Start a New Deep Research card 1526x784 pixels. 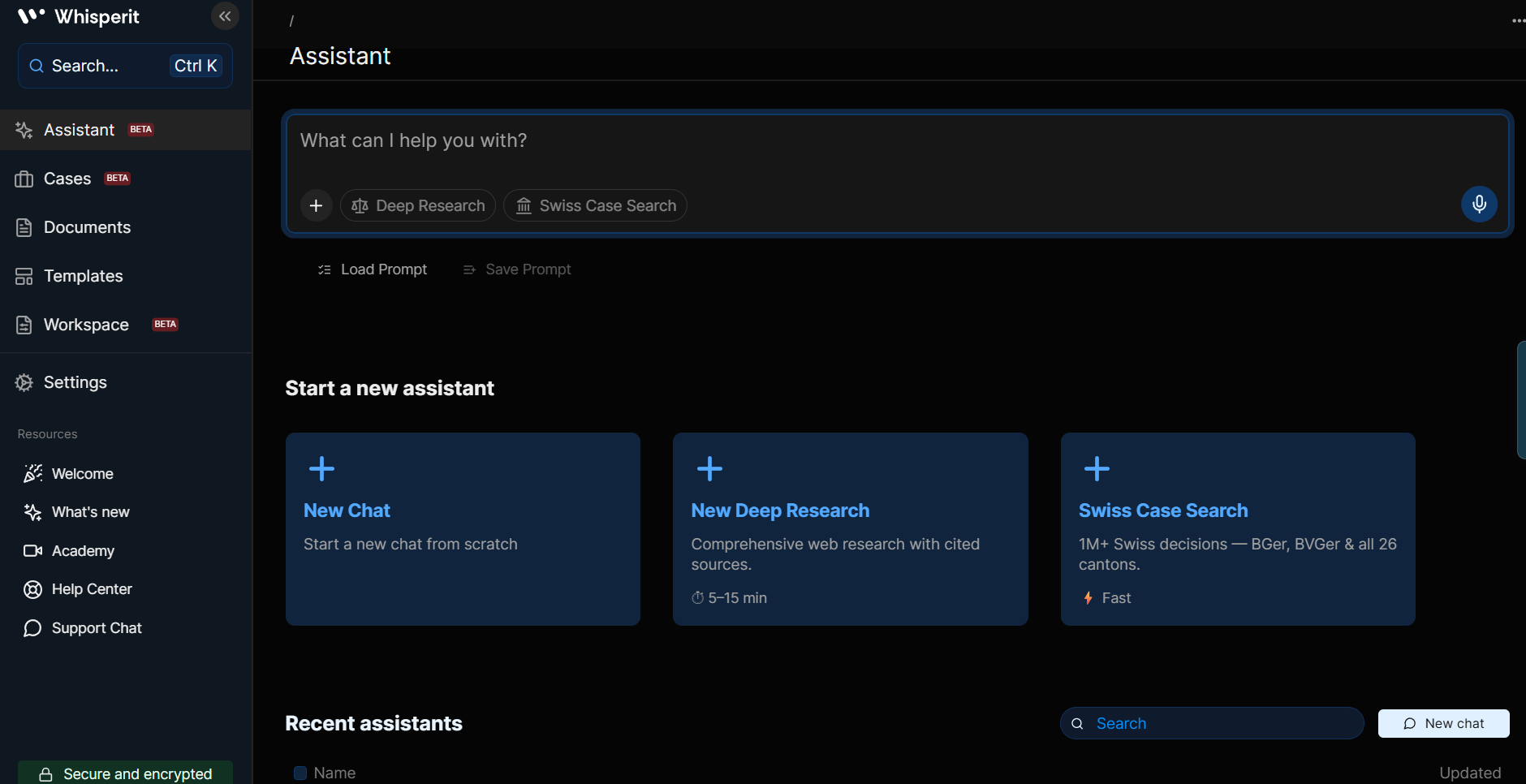[851, 529]
